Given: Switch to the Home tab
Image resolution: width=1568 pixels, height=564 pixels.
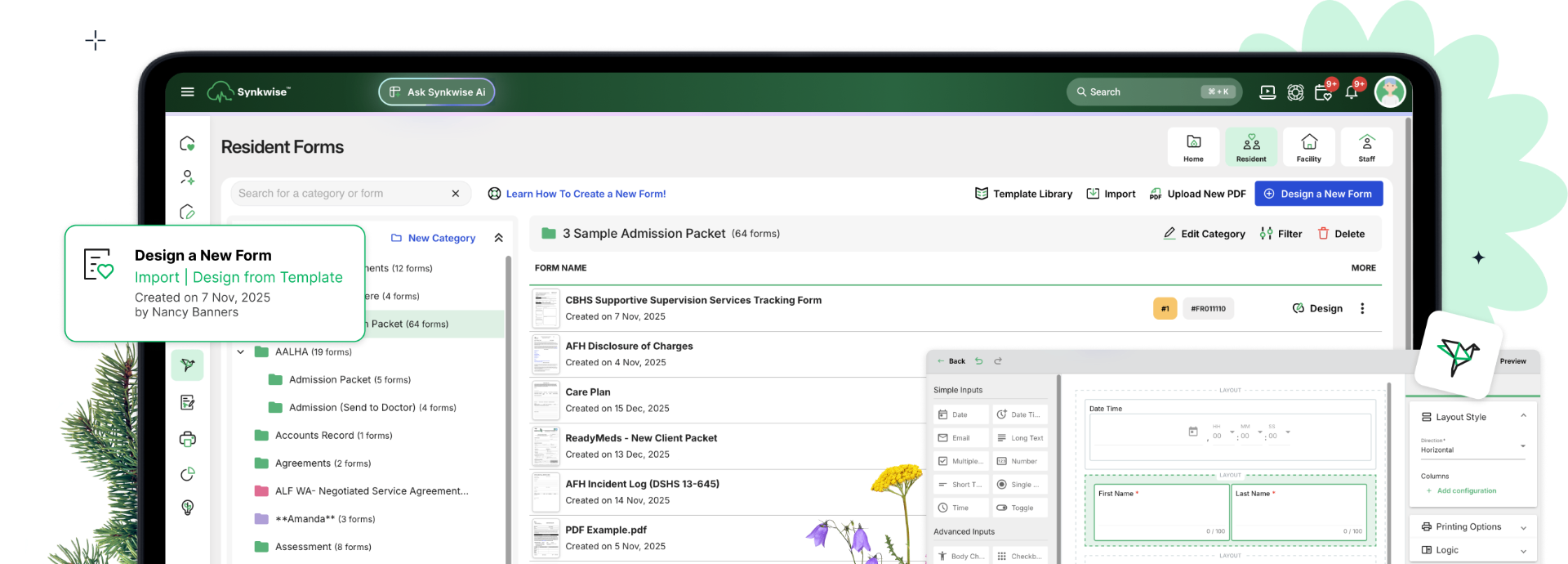Looking at the screenshot, I should point(1193,147).
